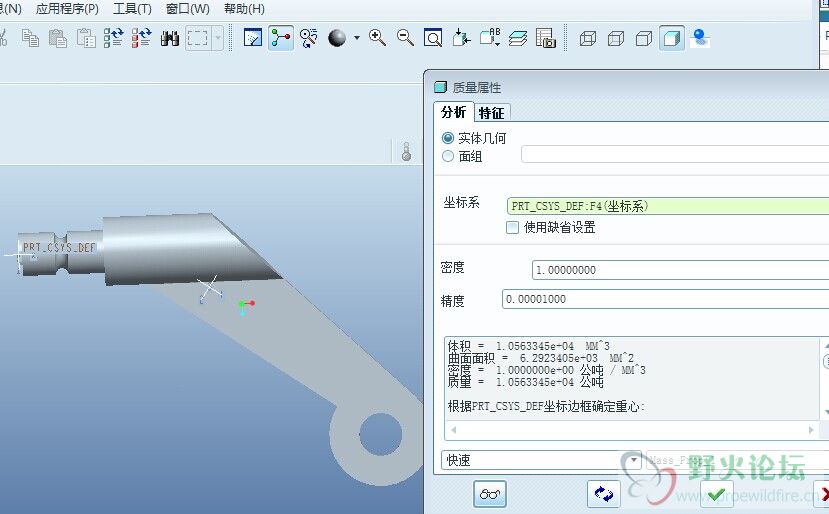This screenshot has width=829, height=514.
Task: Click the 质量 mass result line
Action: pyautogui.click(x=526, y=382)
